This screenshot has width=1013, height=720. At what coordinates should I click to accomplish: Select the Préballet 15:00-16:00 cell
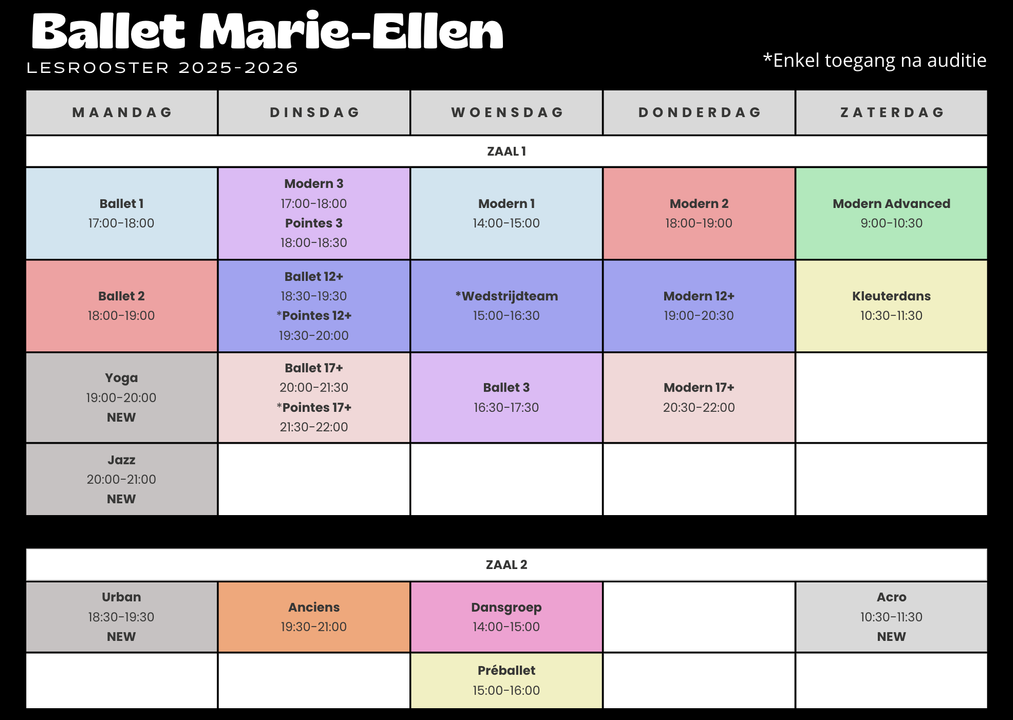506,681
